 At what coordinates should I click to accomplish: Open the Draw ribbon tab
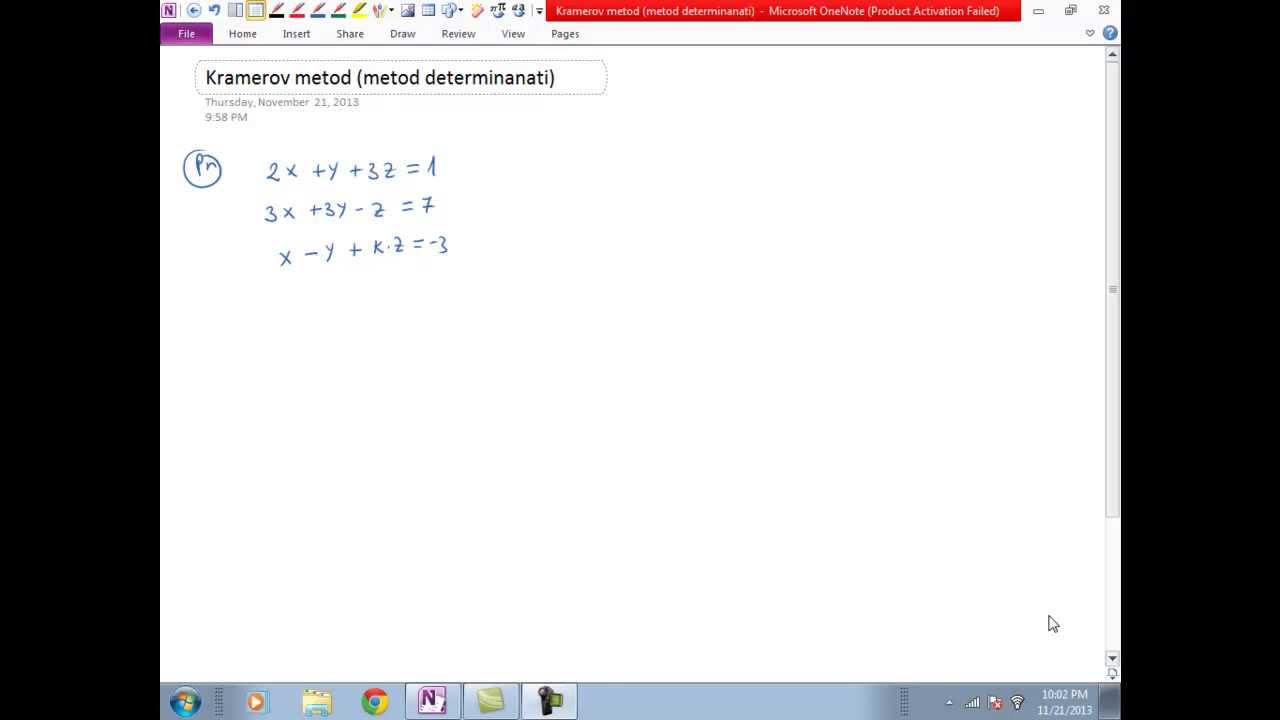point(403,34)
